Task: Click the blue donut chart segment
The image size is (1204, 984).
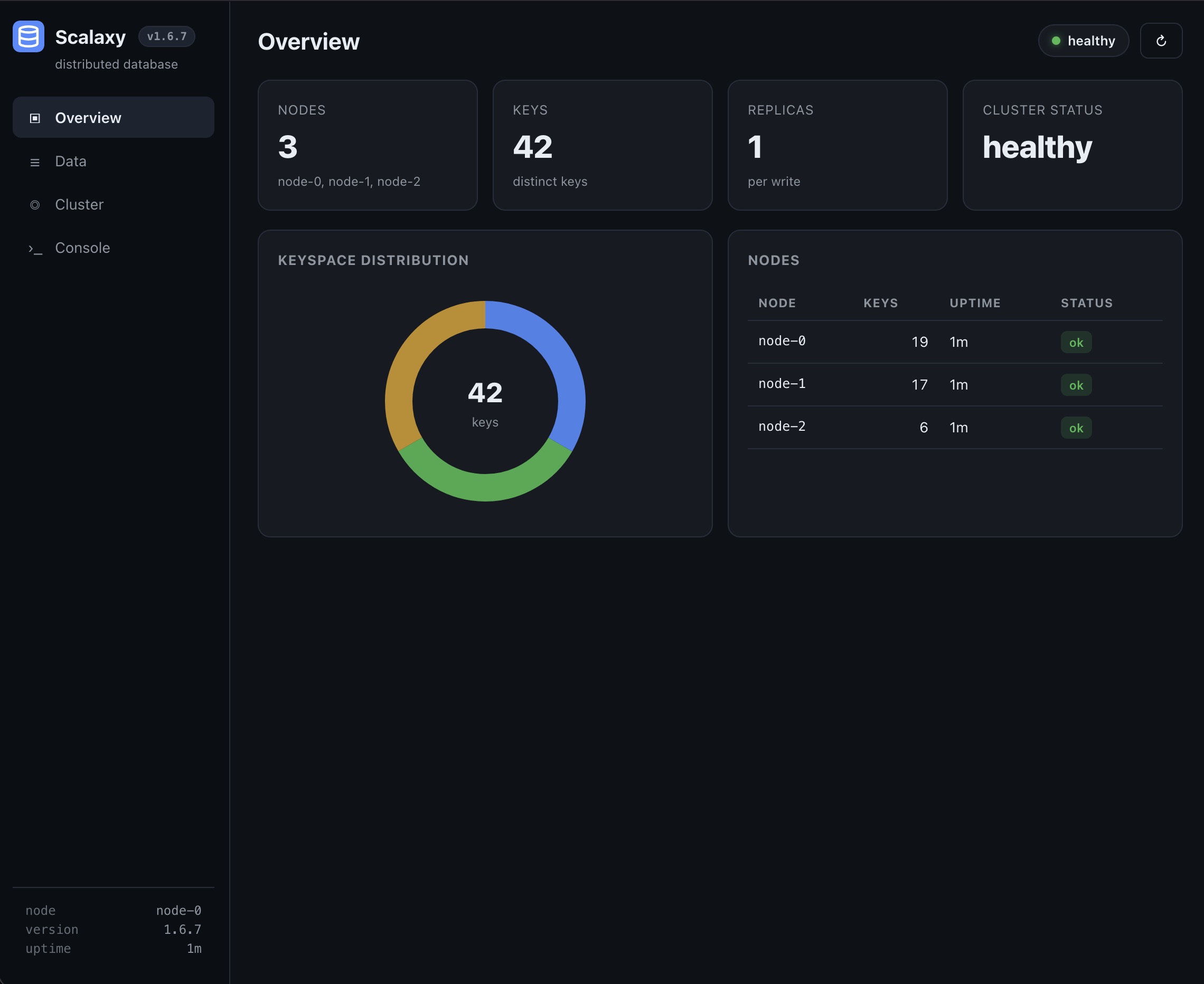Action: 567,363
